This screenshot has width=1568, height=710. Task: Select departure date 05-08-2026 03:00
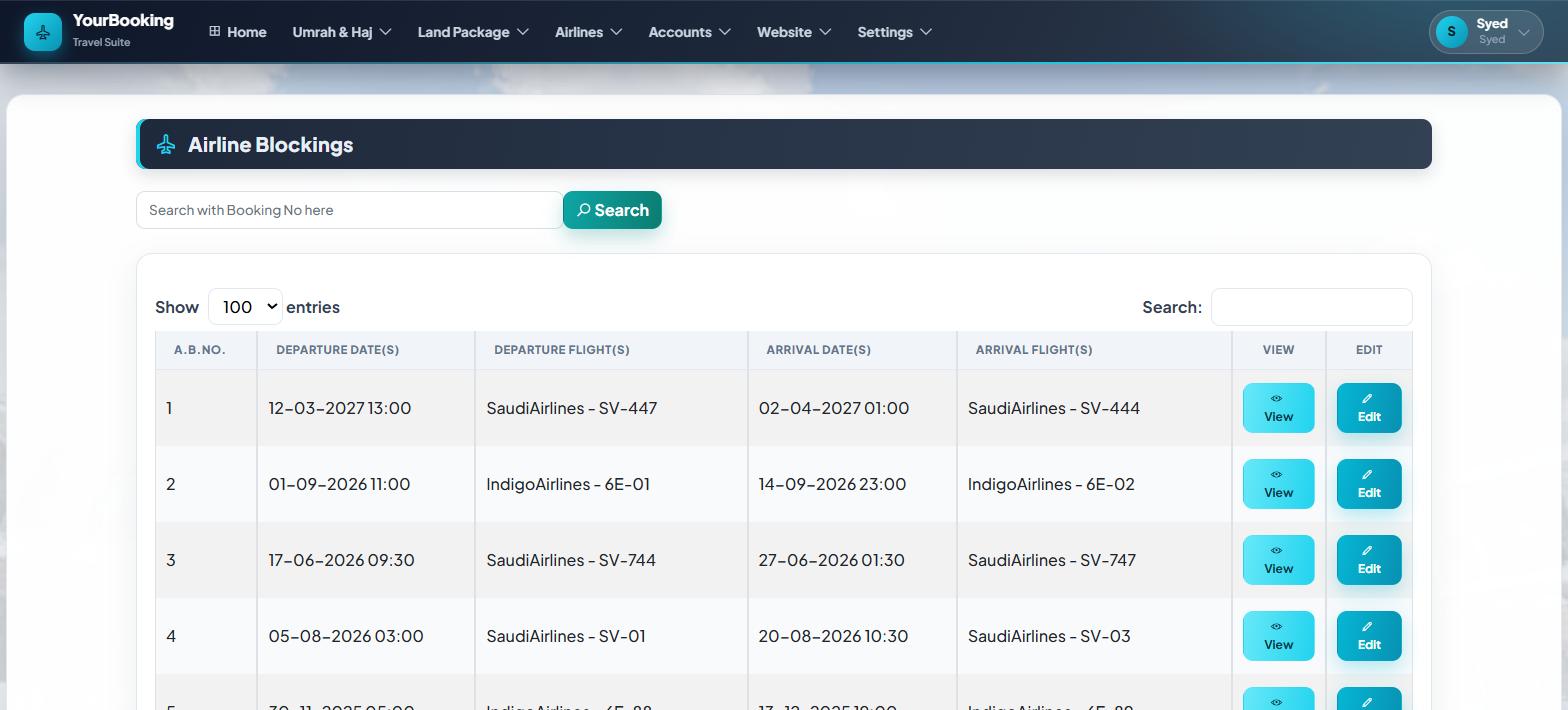[346, 636]
